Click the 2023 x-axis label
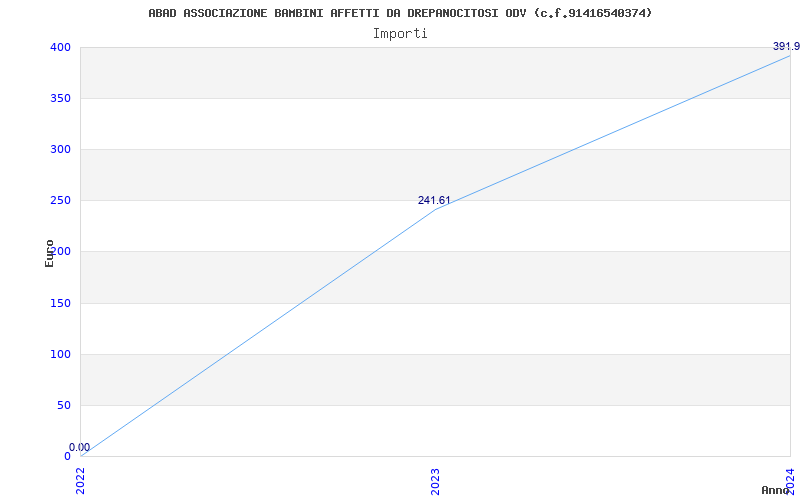The height and width of the screenshot is (500, 800). coord(435,482)
